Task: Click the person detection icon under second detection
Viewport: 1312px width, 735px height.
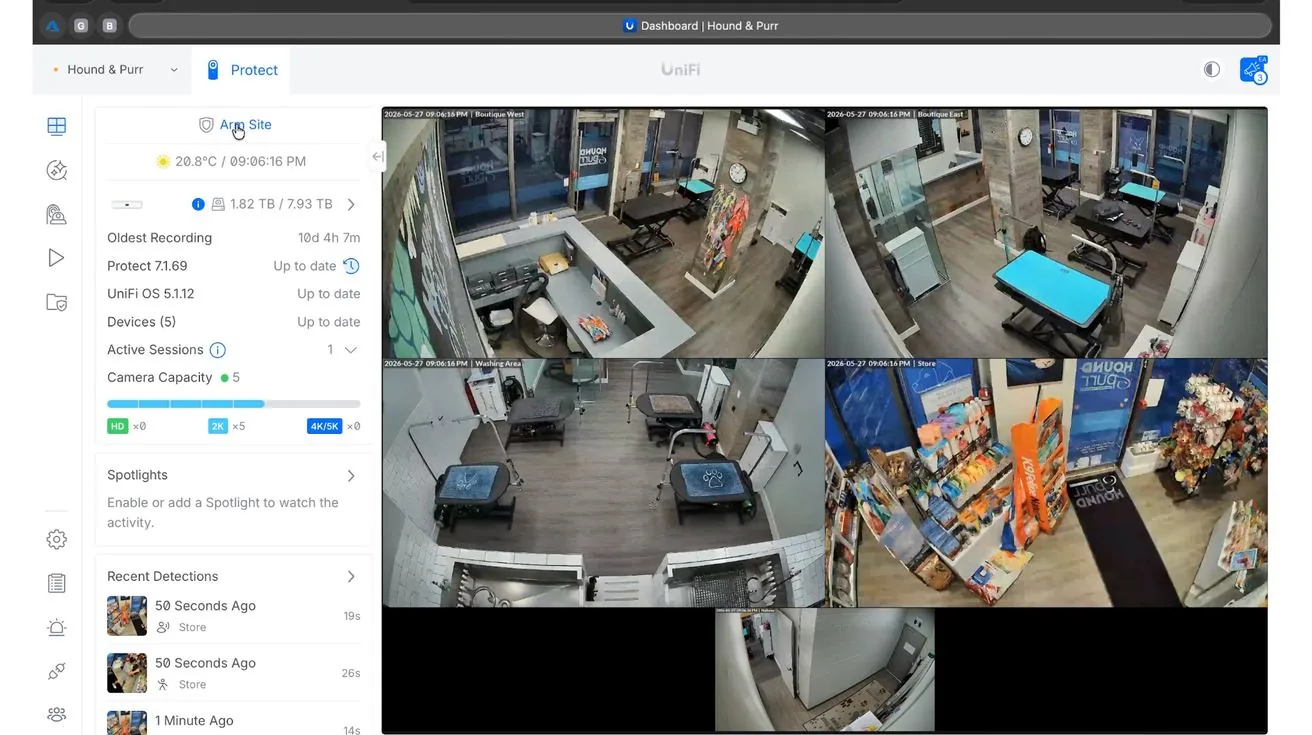Action: click(x=163, y=684)
